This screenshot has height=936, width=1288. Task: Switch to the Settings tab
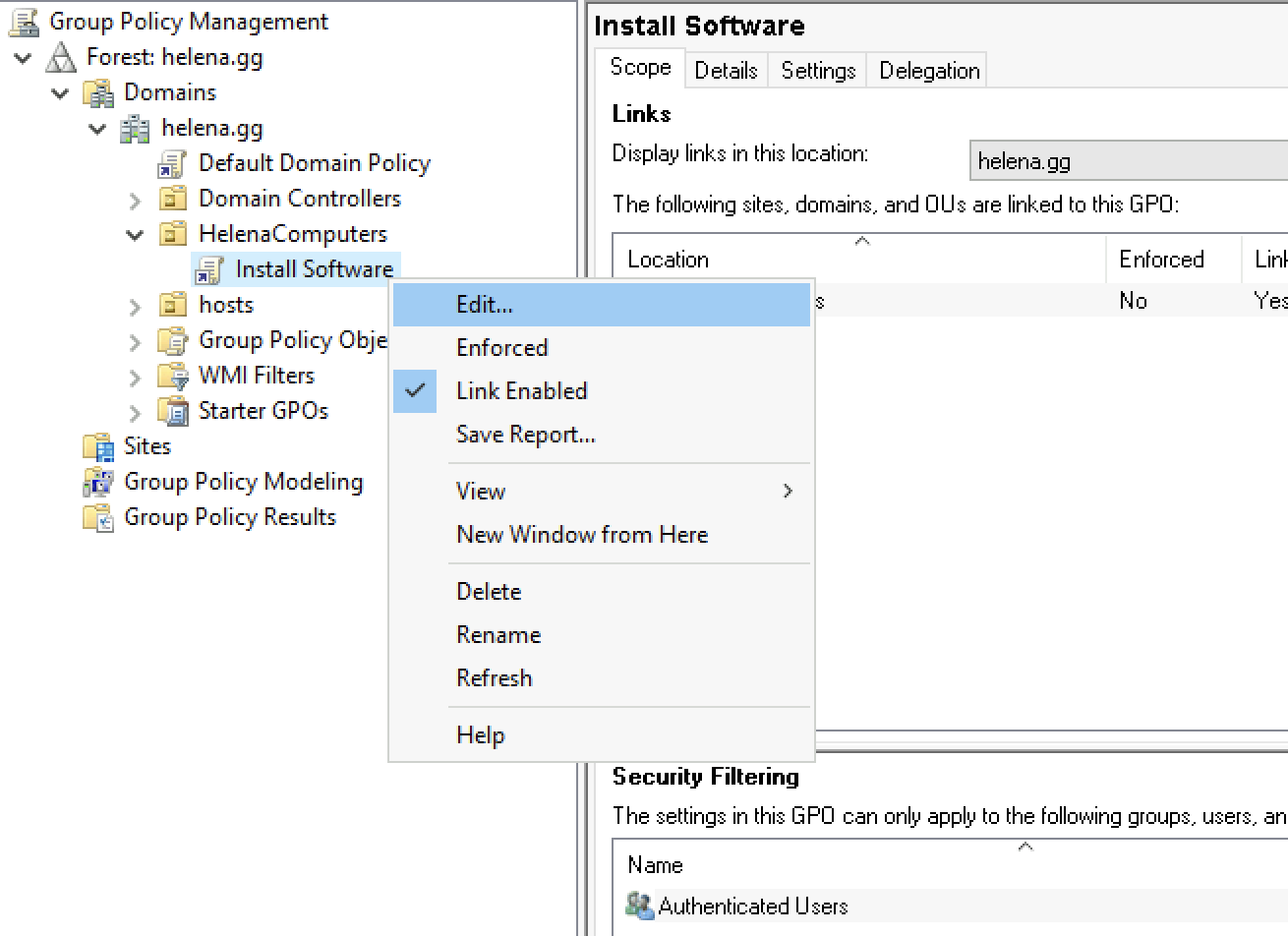click(x=818, y=71)
